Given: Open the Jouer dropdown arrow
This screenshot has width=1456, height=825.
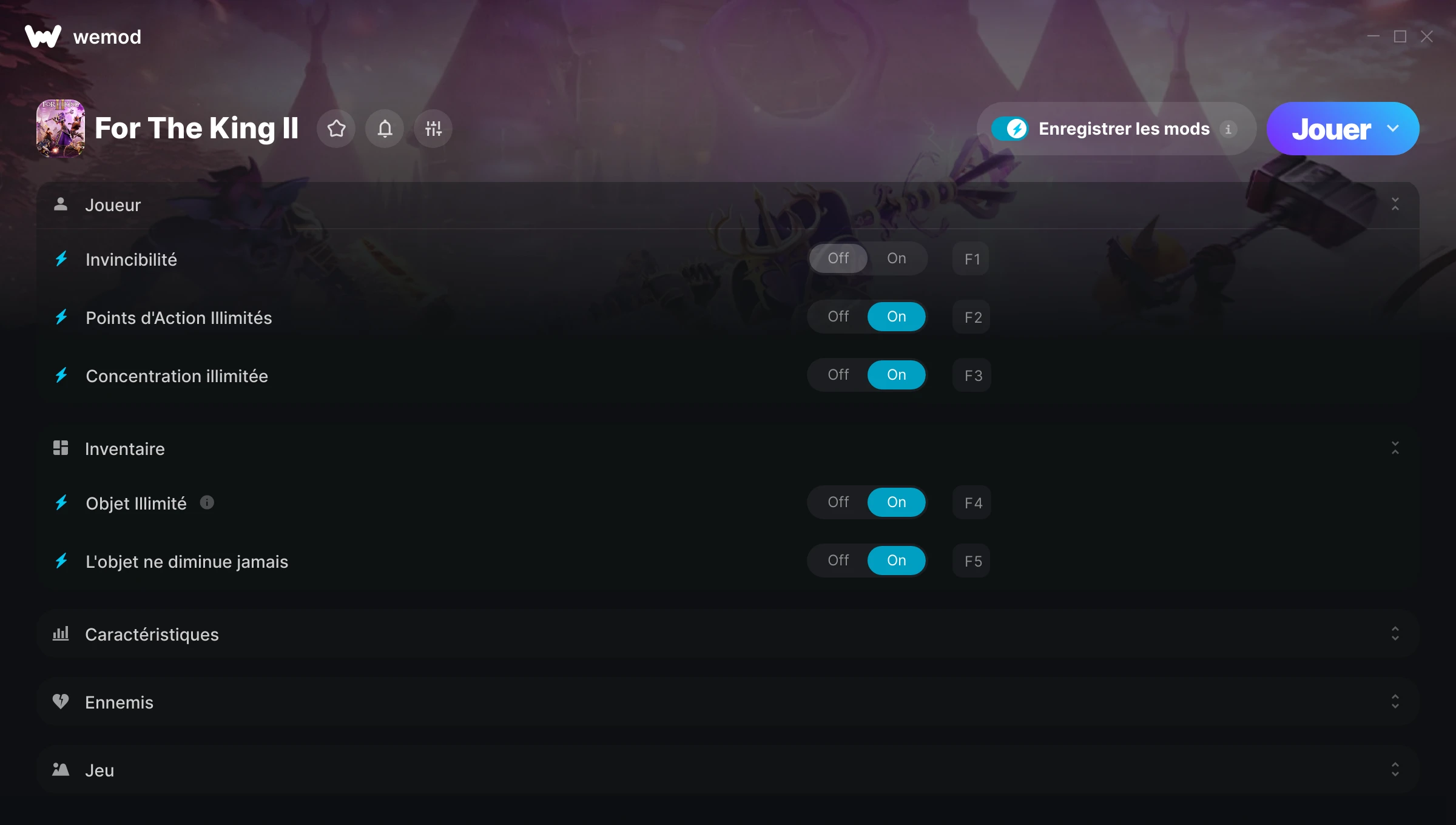Looking at the screenshot, I should (x=1393, y=129).
